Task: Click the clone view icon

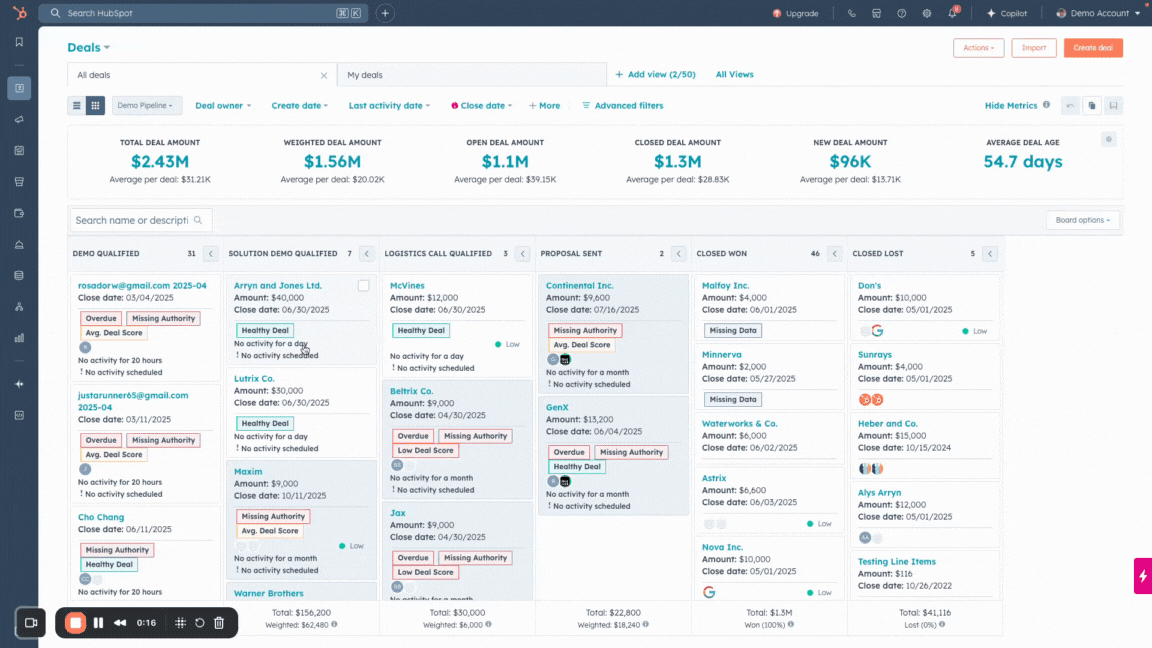Action: [x=1092, y=106]
